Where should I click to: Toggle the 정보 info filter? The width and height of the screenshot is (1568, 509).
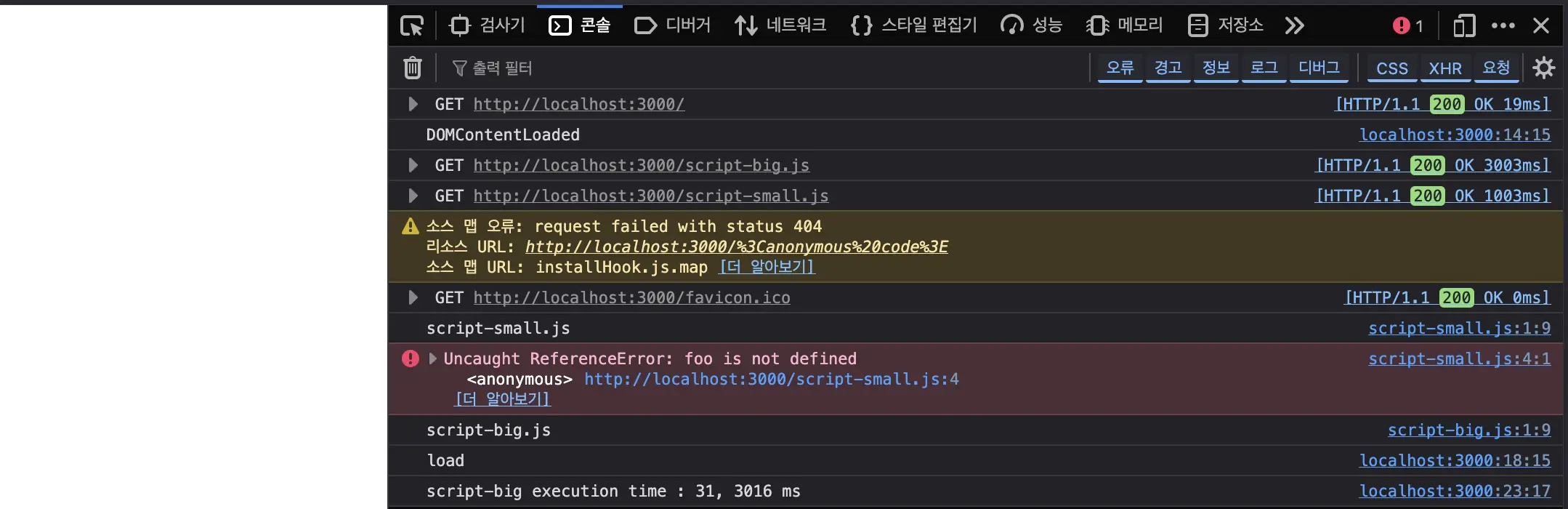point(1216,68)
